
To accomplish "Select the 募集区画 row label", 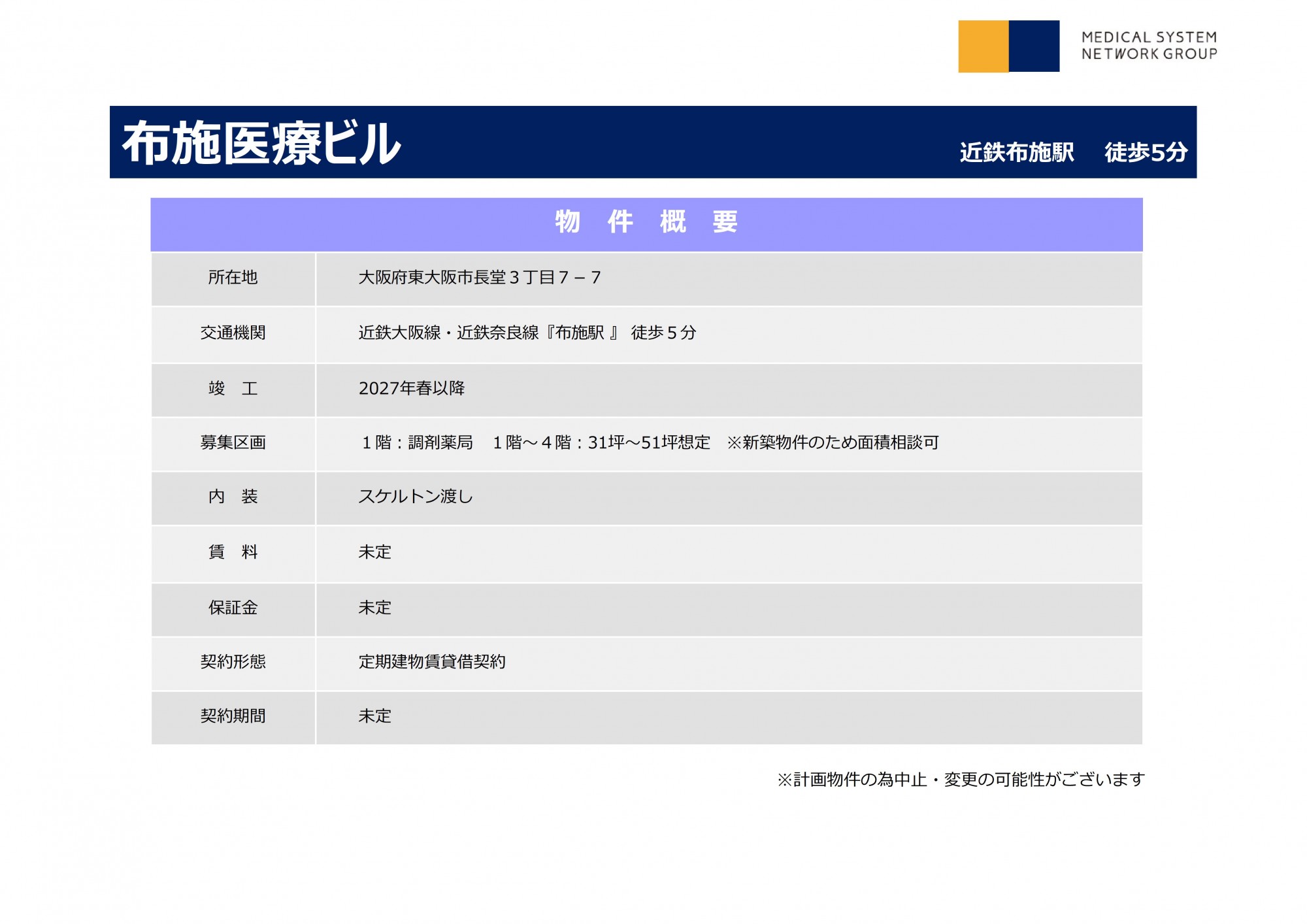I will (233, 443).
